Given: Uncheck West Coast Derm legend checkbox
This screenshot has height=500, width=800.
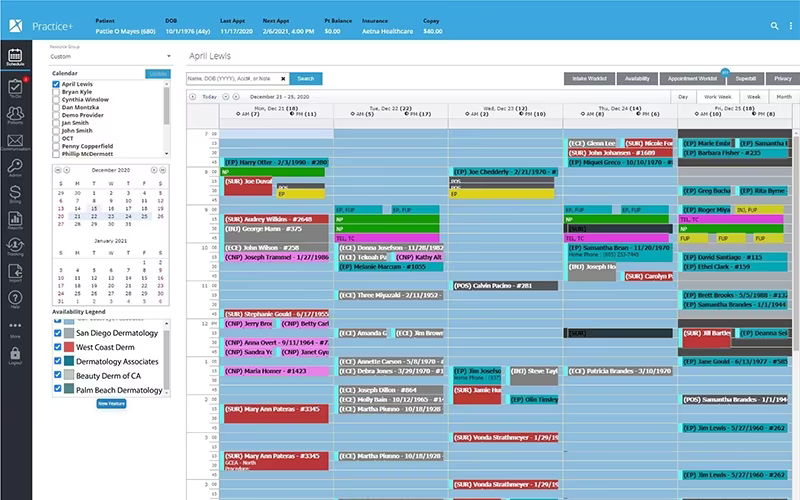Looking at the screenshot, I should click(x=58, y=347).
